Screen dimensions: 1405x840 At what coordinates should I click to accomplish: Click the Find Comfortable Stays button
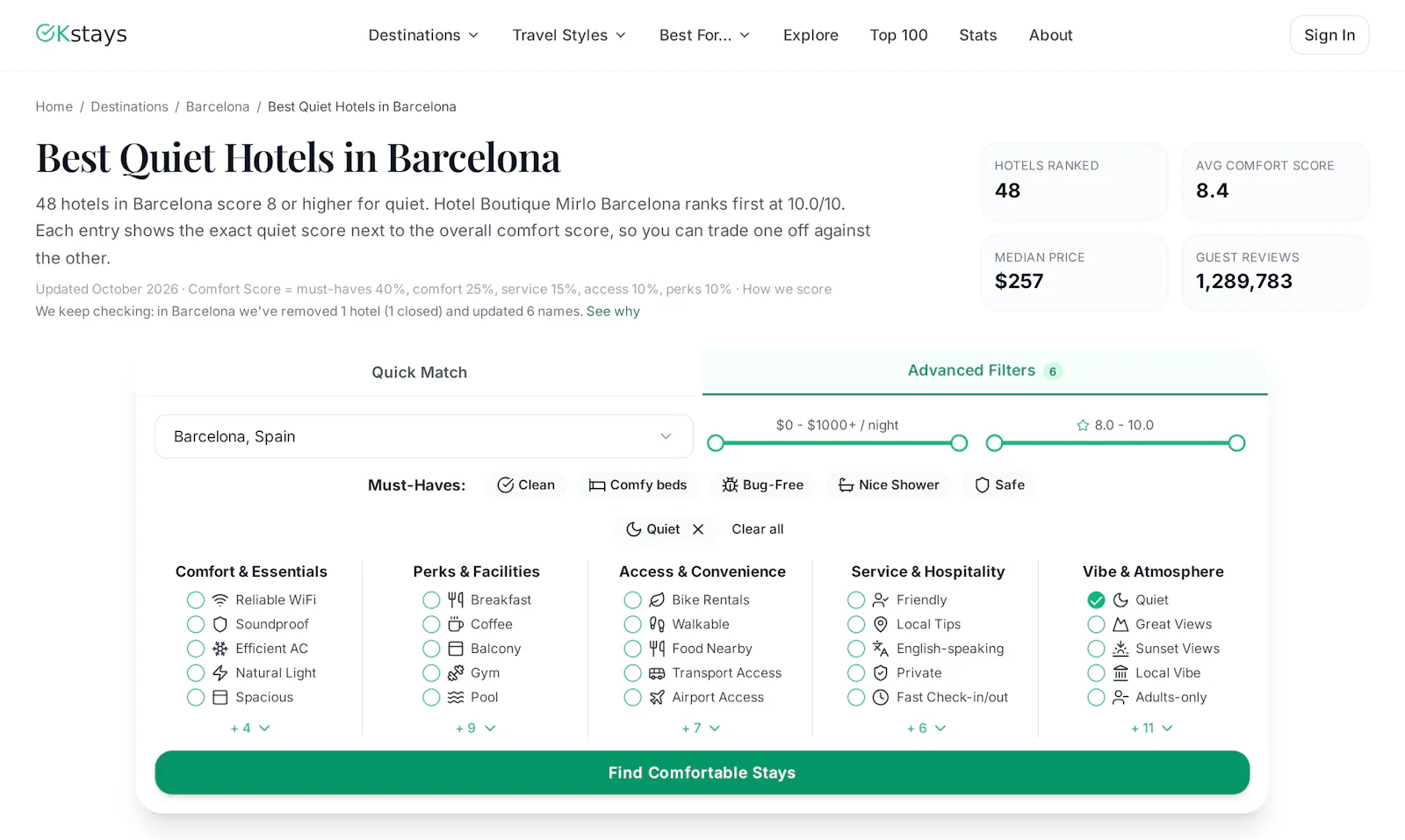[702, 772]
